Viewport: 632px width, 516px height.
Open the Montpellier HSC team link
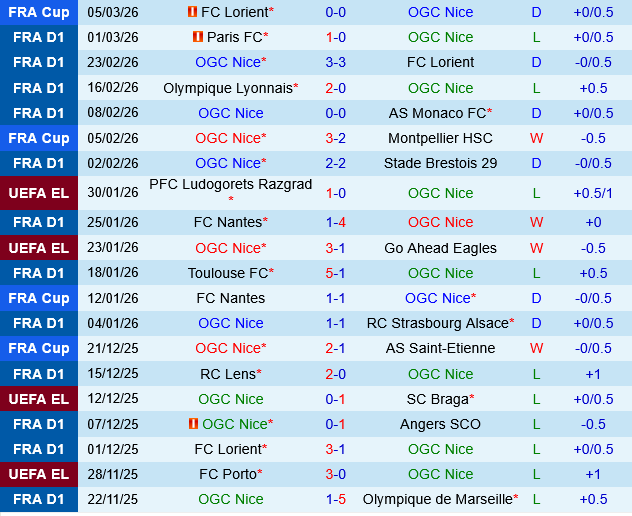(440, 138)
